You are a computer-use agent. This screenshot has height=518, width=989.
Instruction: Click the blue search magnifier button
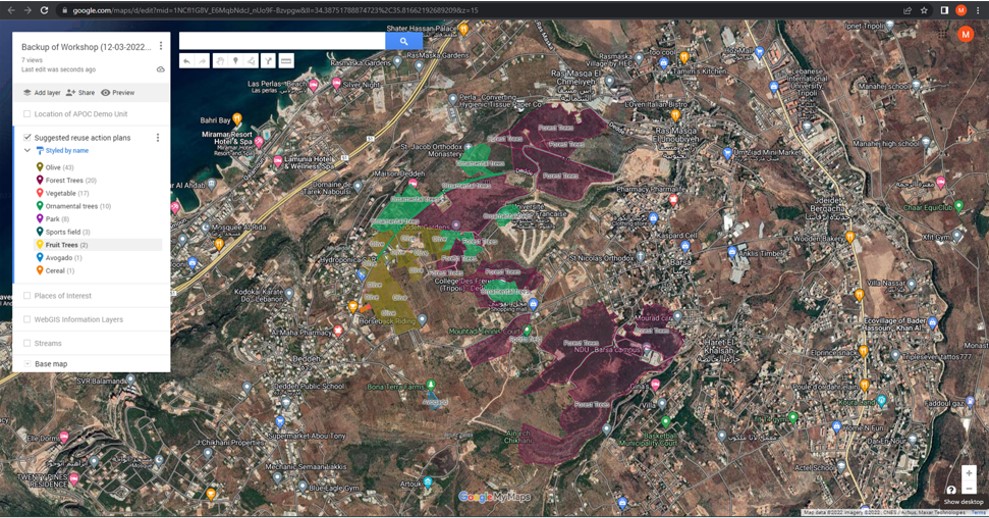(403, 42)
